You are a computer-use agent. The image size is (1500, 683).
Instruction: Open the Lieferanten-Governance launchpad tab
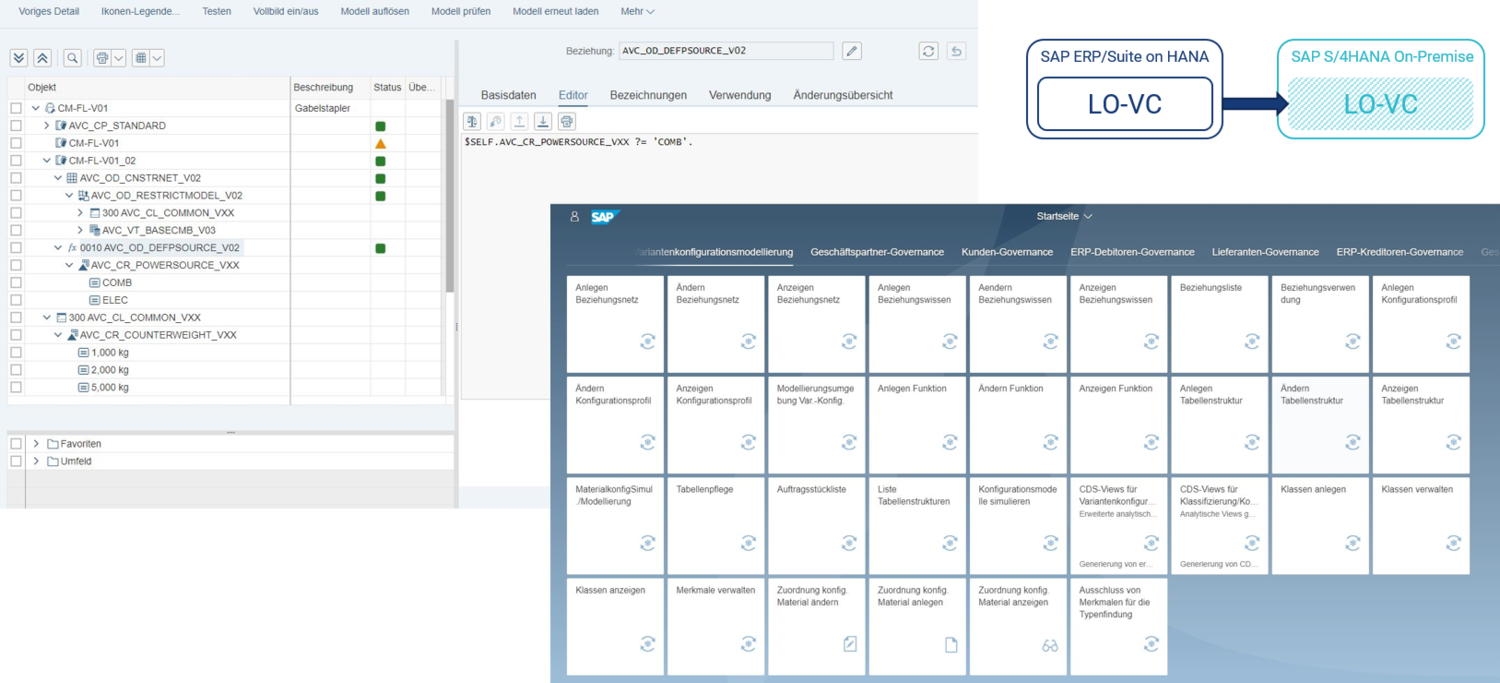click(1265, 252)
